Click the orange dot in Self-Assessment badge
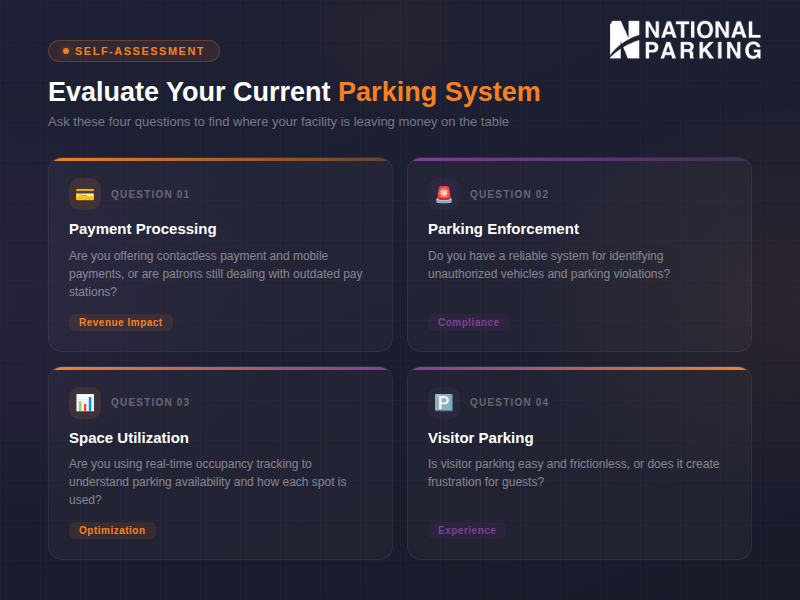 point(66,51)
